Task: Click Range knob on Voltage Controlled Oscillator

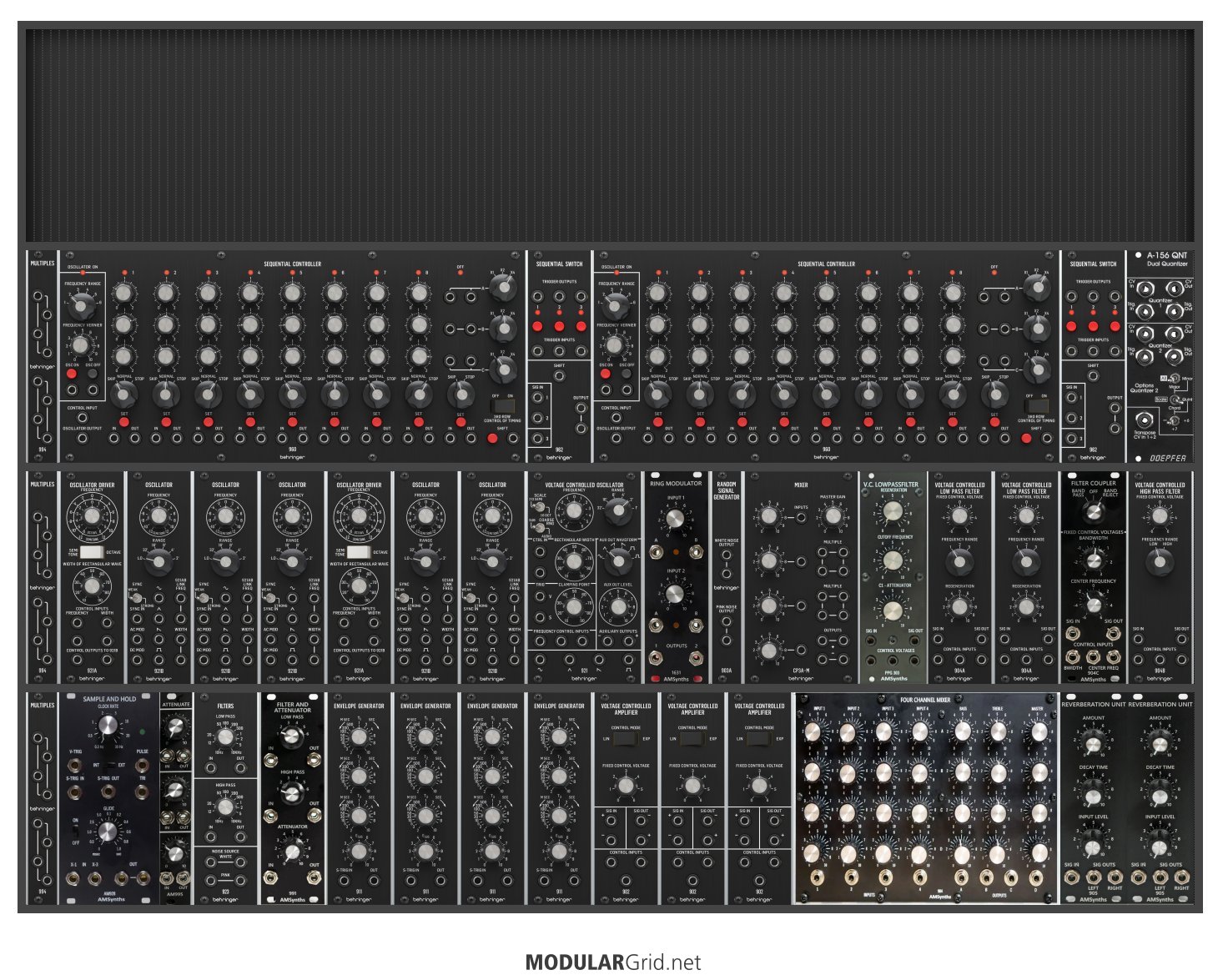Action: [617, 511]
